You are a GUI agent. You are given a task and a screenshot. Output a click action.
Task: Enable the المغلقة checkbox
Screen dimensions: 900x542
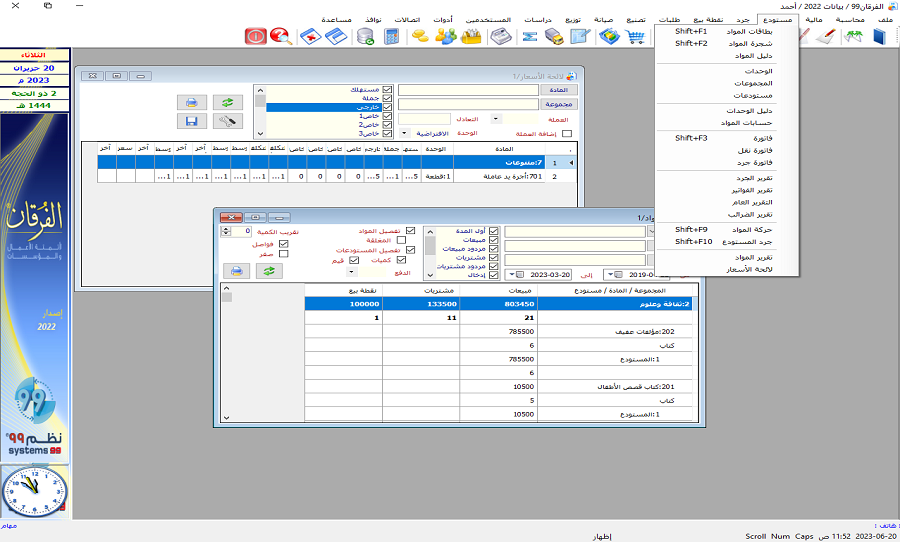[x=401, y=240]
